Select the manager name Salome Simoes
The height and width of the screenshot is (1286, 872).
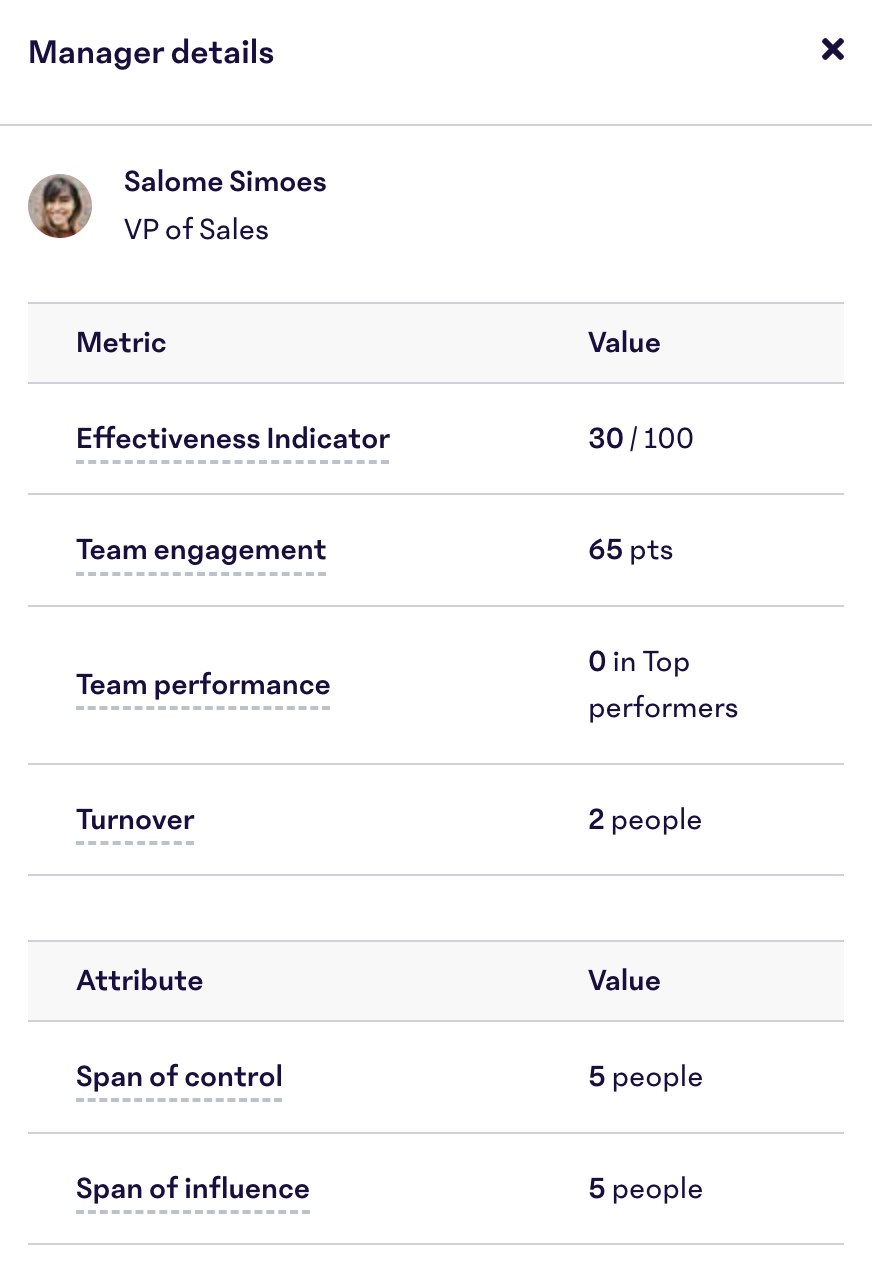pyautogui.click(x=225, y=181)
